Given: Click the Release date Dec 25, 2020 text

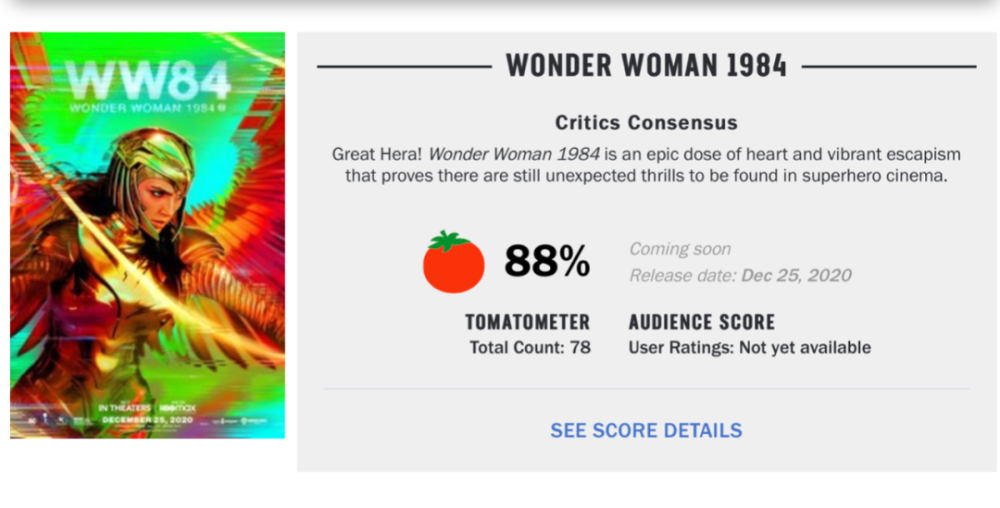Looking at the screenshot, I should tap(740, 275).
